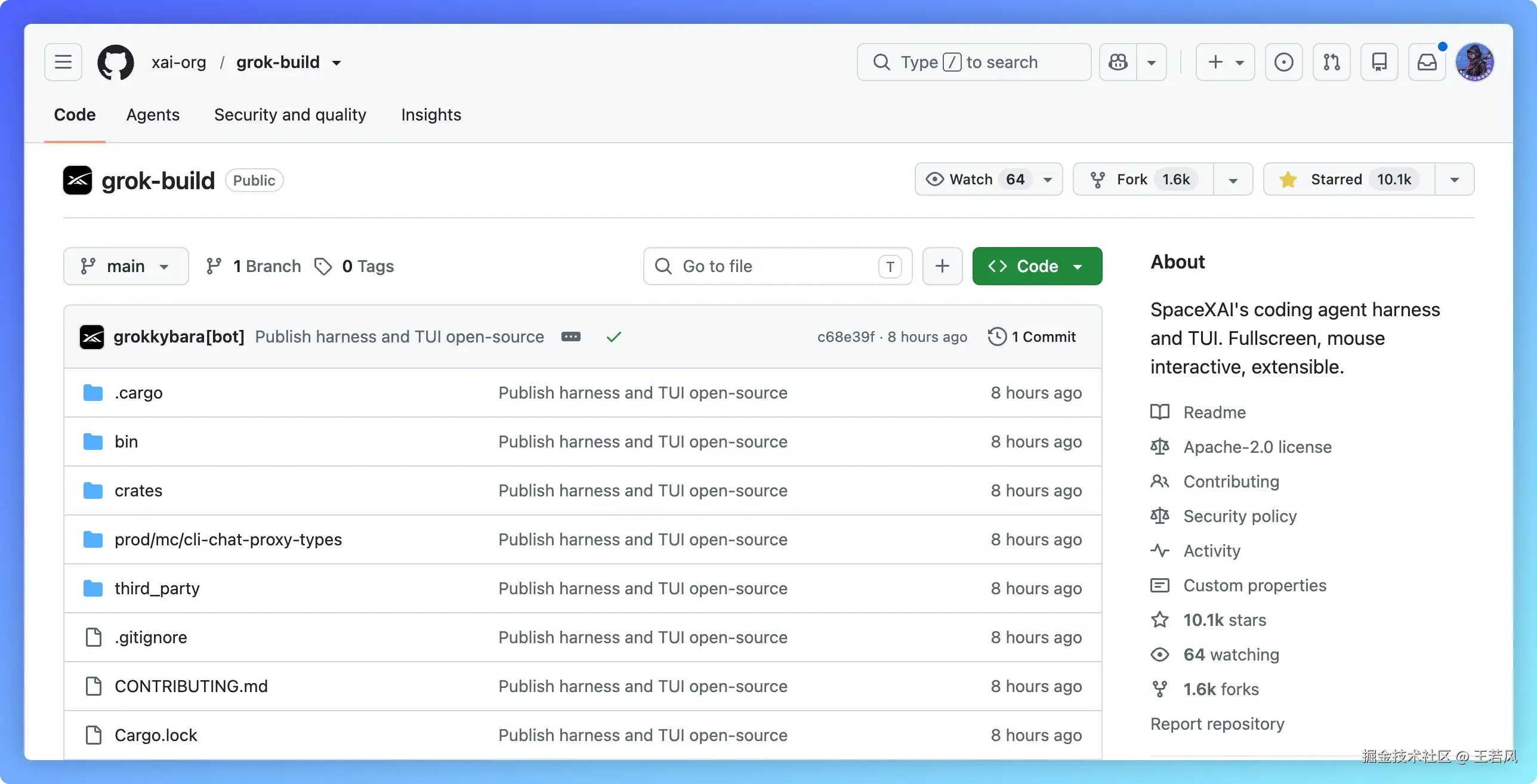Open the create new plus dropdown
Image resolution: width=1537 pixels, height=784 pixels.
(x=1226, y=62)
